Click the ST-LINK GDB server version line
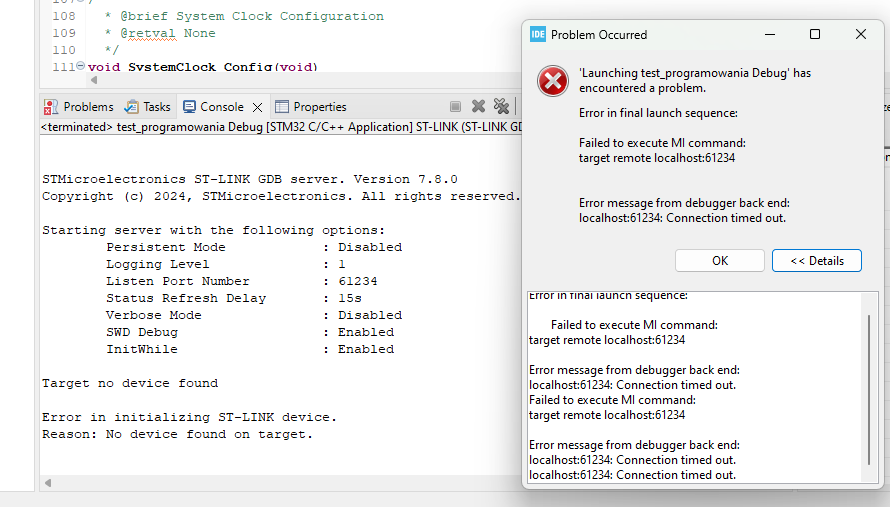The width and height of the screenshot is (890, 507). (x=250, y=179)
